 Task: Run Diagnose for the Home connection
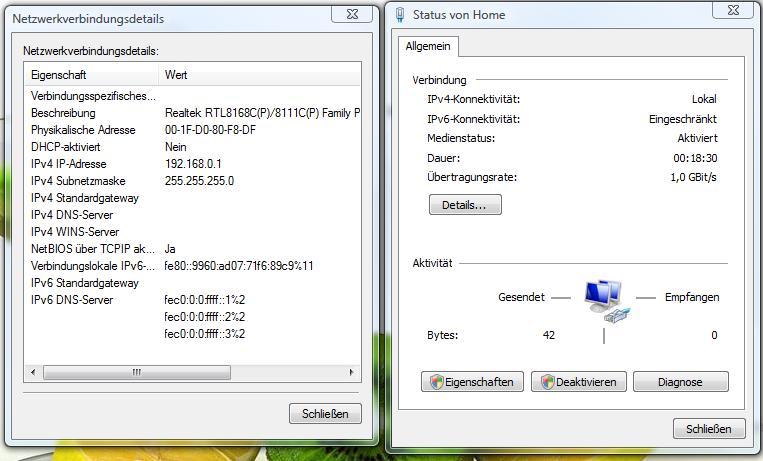click(681, 382)
